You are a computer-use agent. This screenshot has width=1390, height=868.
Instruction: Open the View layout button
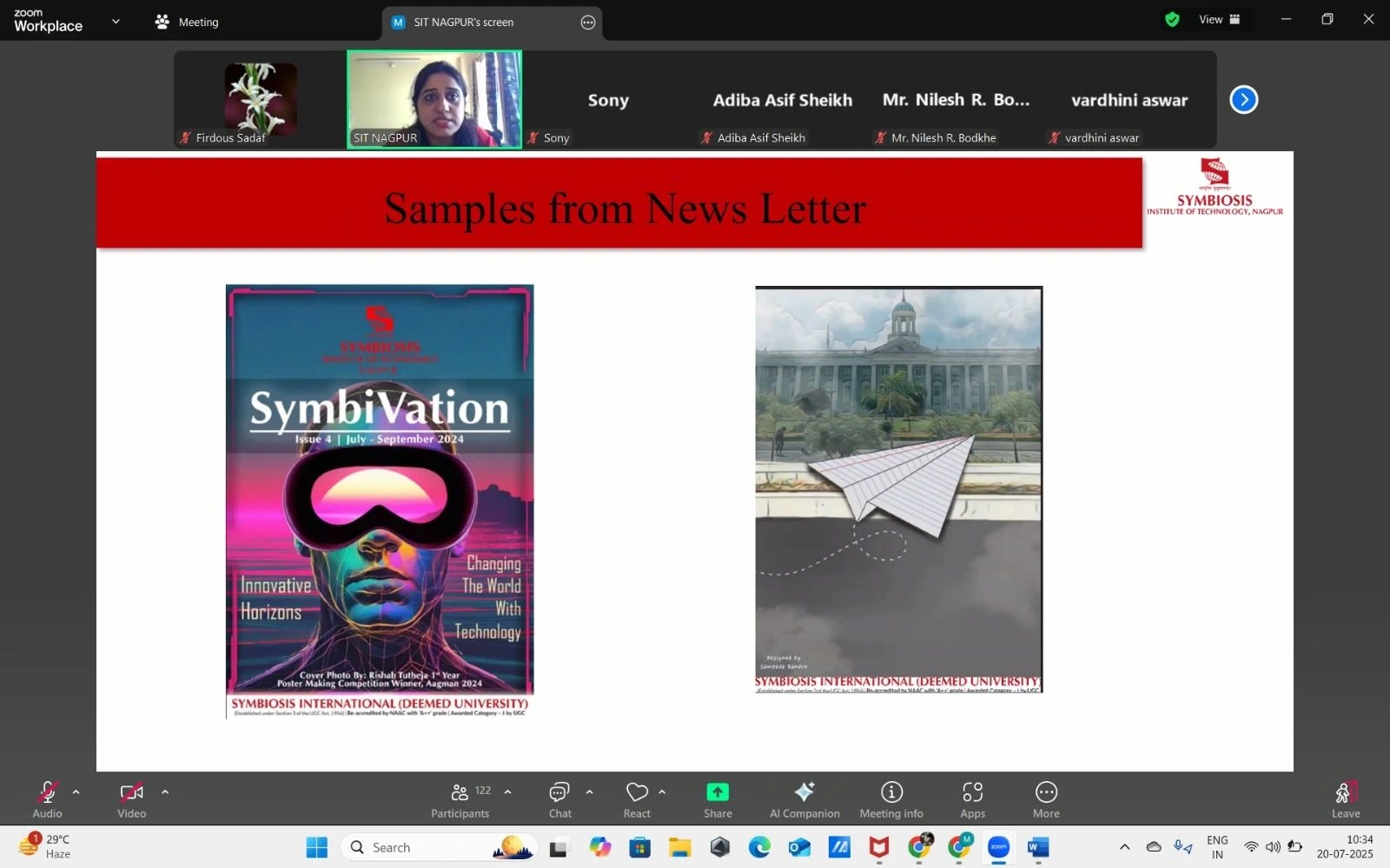click(1219, 20)
